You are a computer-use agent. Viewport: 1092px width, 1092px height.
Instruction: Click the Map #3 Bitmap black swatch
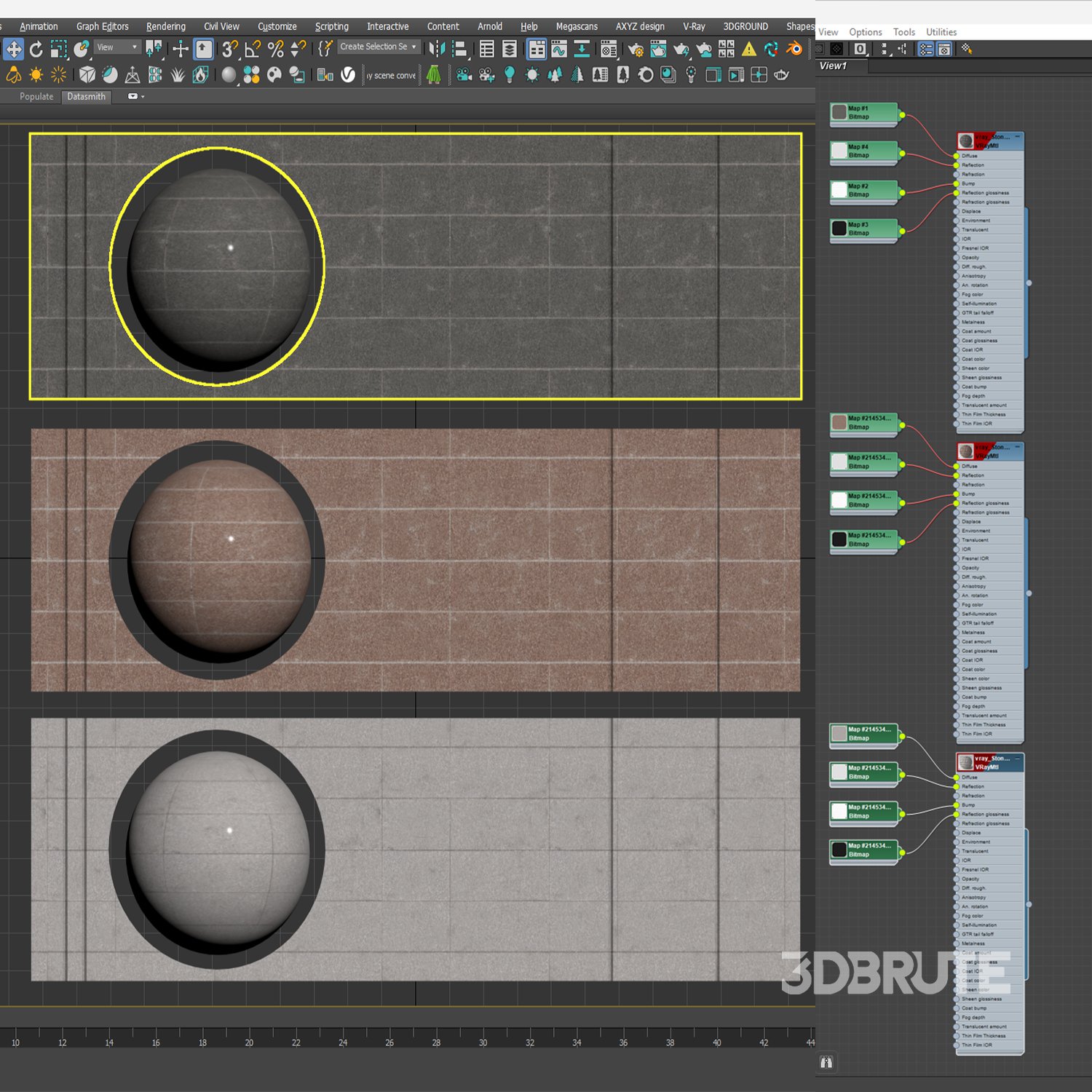coord(839,229)
